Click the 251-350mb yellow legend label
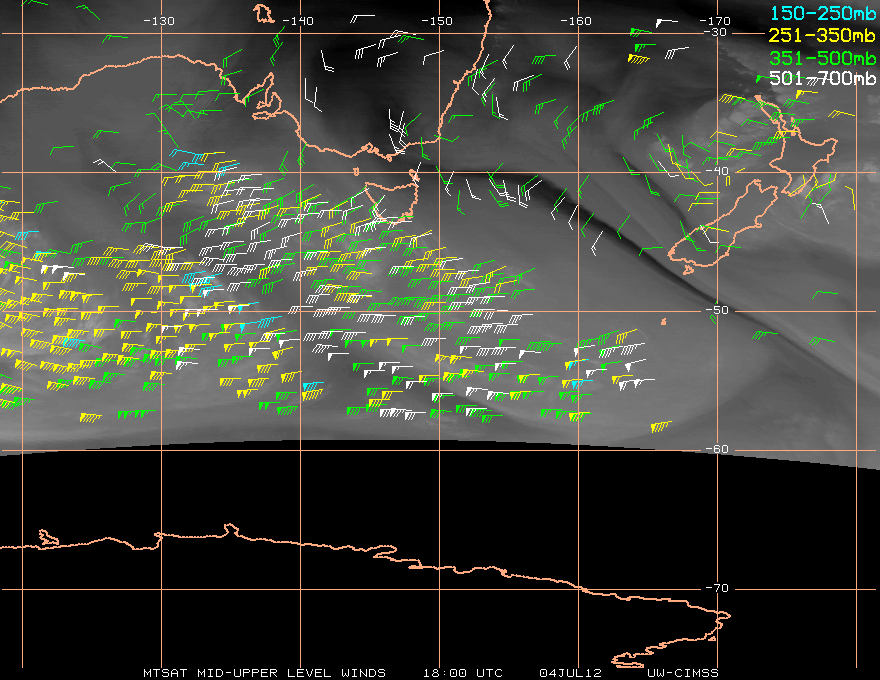880x680 pixels. 822,35
